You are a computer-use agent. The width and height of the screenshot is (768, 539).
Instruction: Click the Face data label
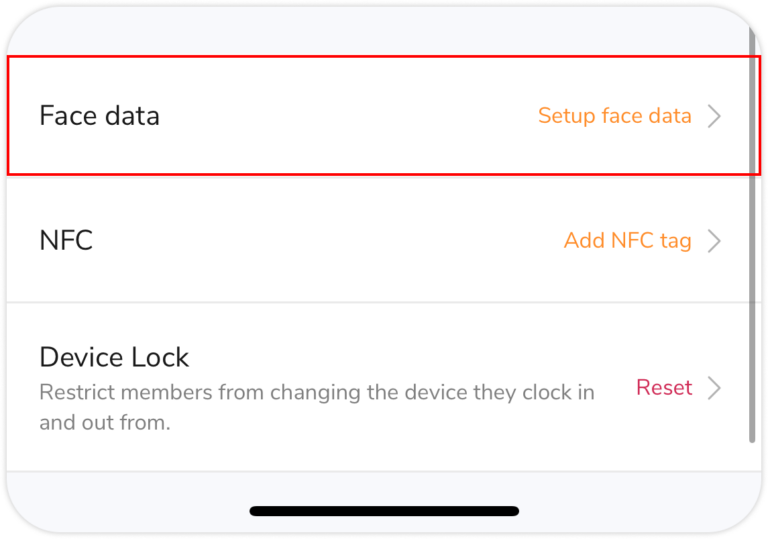point(99,116)
